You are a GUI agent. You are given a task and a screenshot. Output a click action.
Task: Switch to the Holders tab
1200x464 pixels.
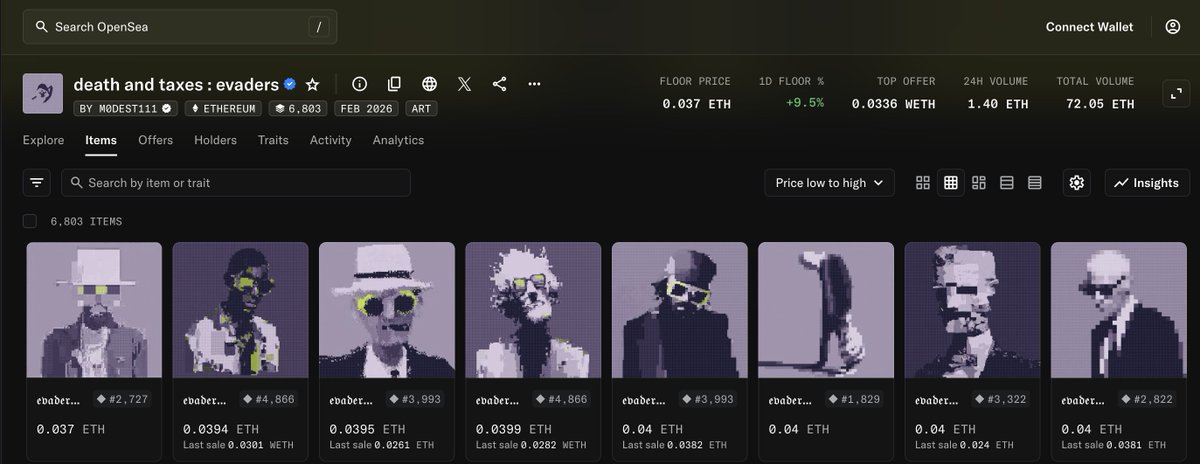click(x=215, y=140)
